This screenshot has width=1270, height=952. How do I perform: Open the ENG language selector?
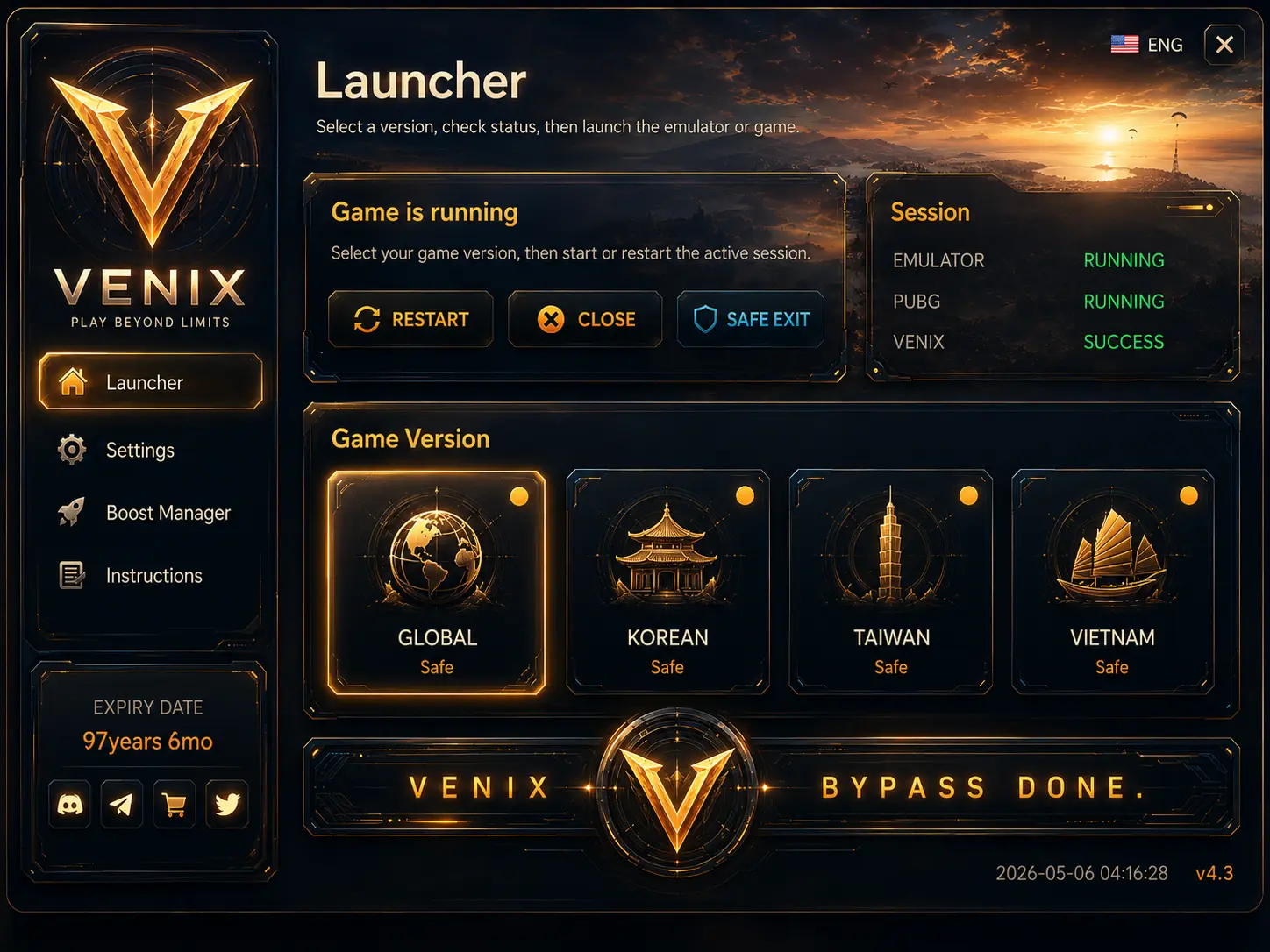pos(1147,44)
